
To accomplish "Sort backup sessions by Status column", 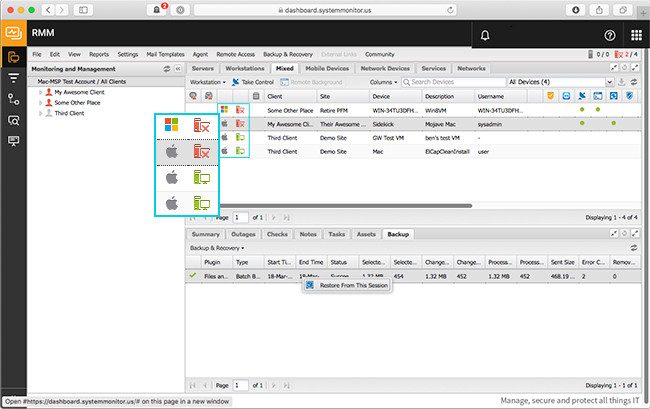I will pos(342,262).
